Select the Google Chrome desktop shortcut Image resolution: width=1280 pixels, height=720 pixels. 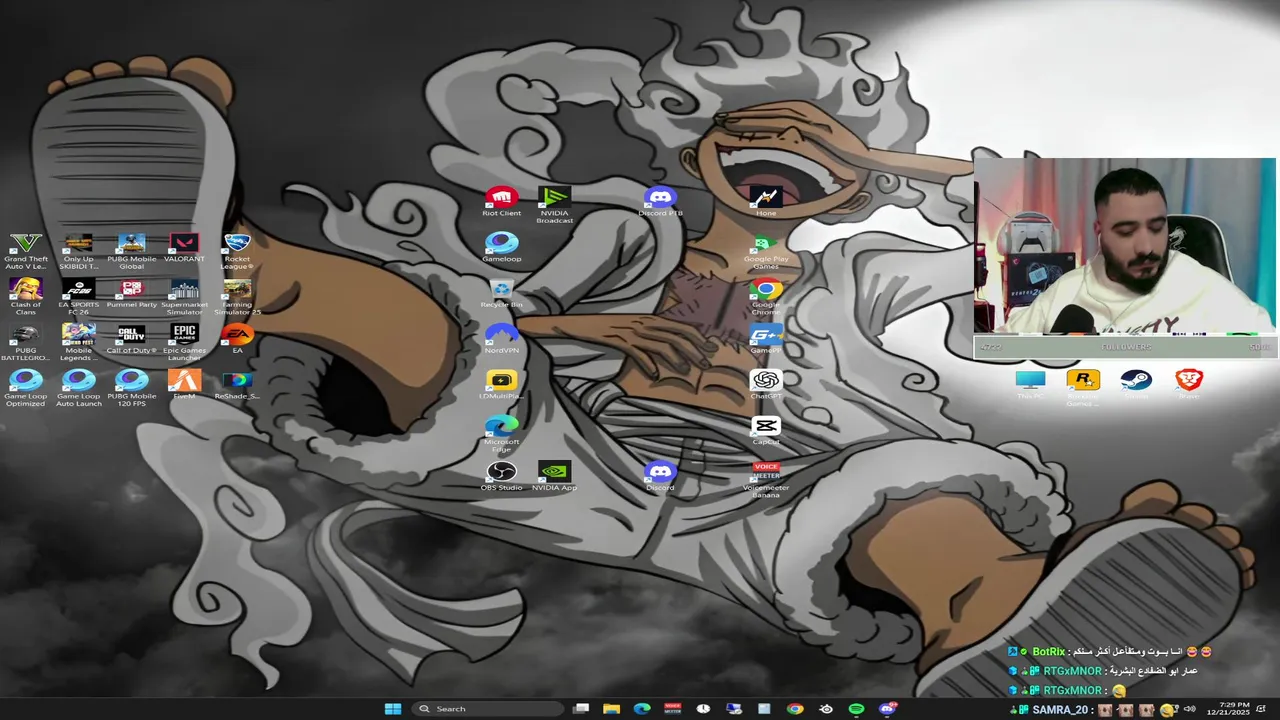point(766,297)
